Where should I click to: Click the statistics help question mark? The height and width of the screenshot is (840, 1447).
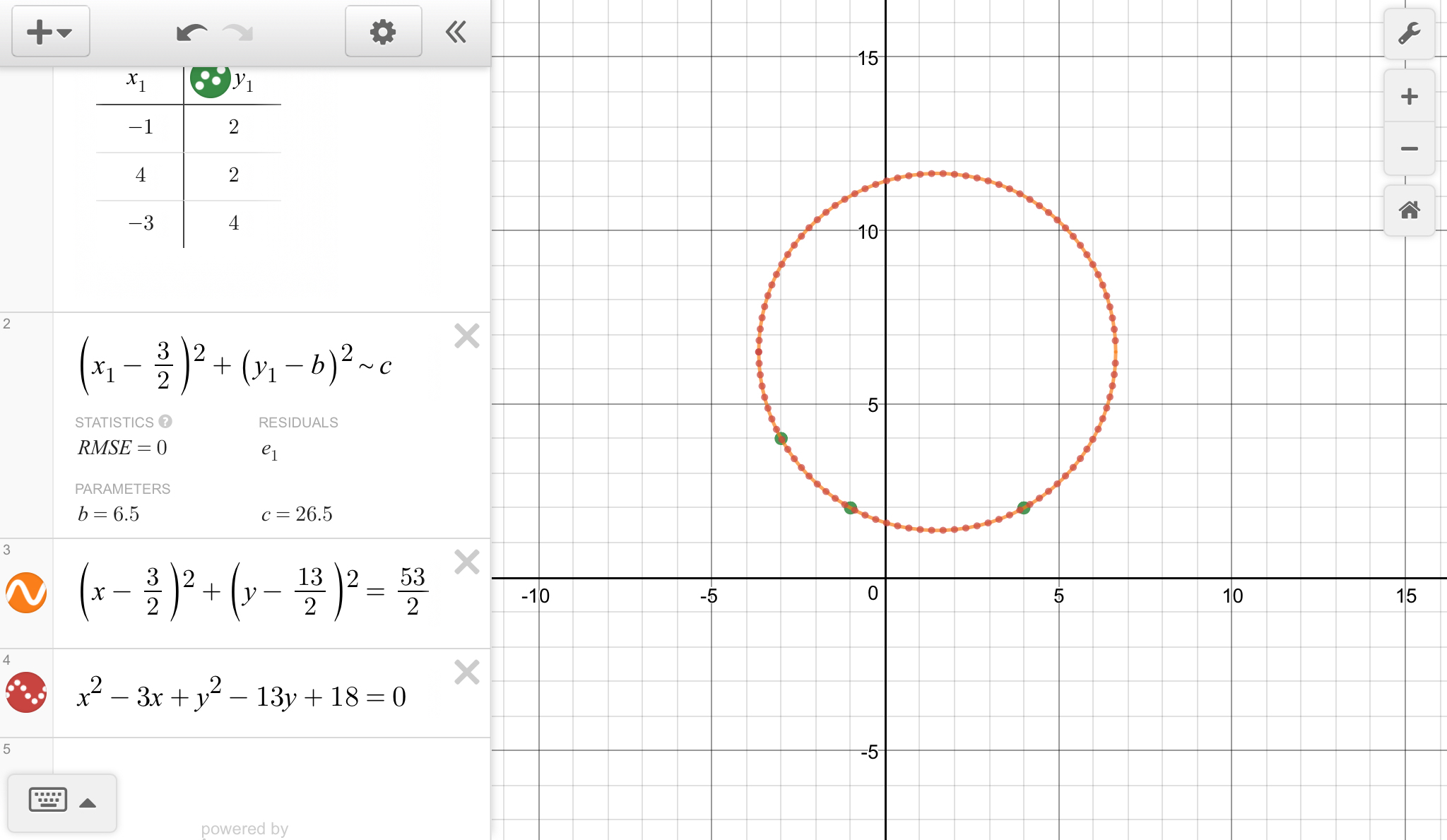coord(165,422)
